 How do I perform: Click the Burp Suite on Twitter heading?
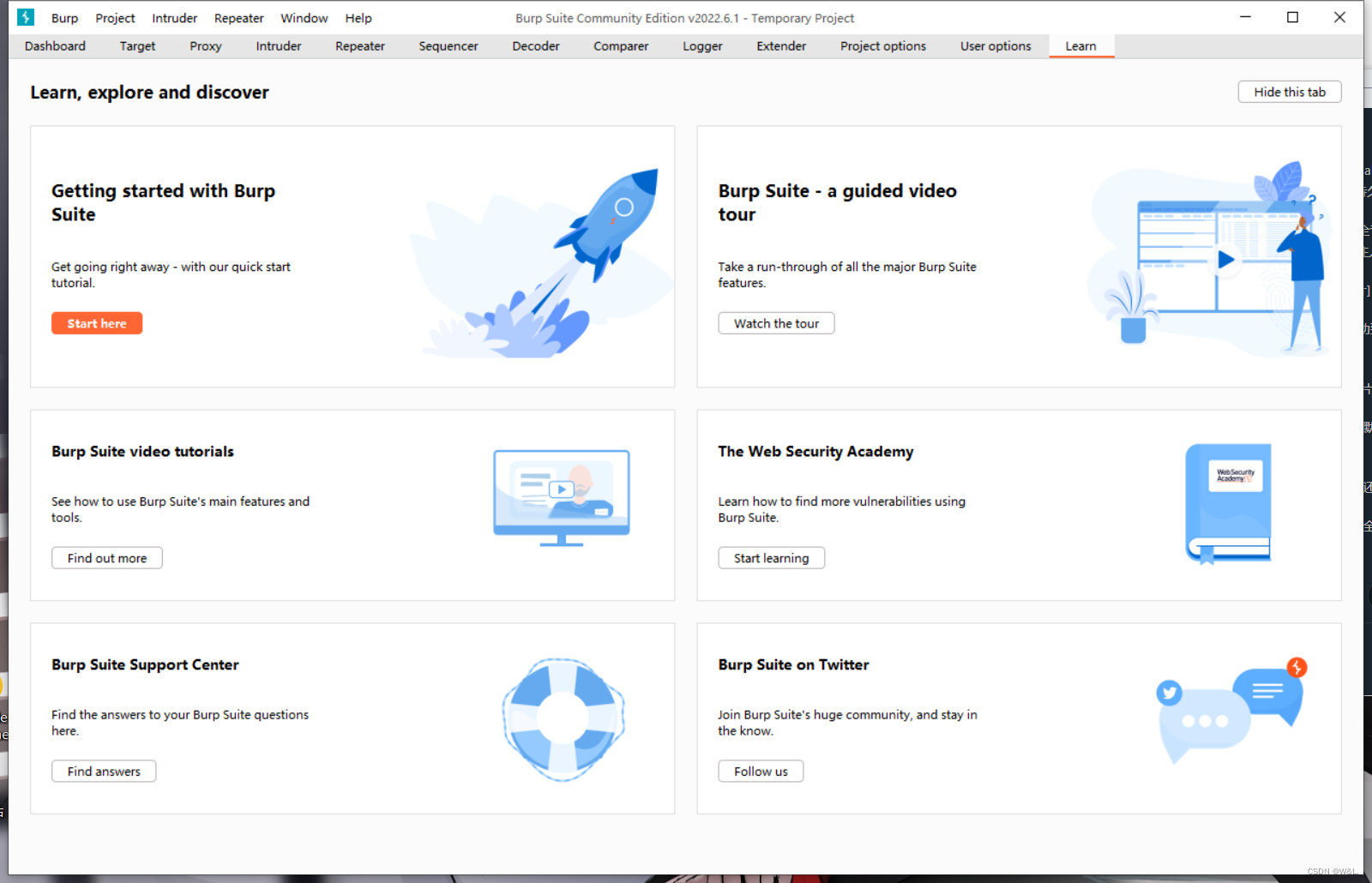pos(793,665)
